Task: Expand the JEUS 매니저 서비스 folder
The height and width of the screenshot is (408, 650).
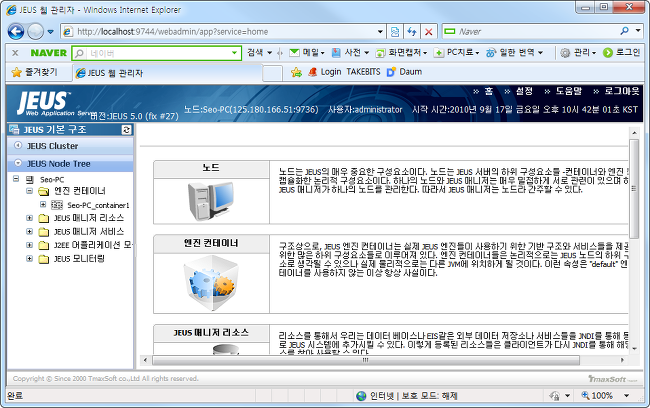Action: coord(29,231)
